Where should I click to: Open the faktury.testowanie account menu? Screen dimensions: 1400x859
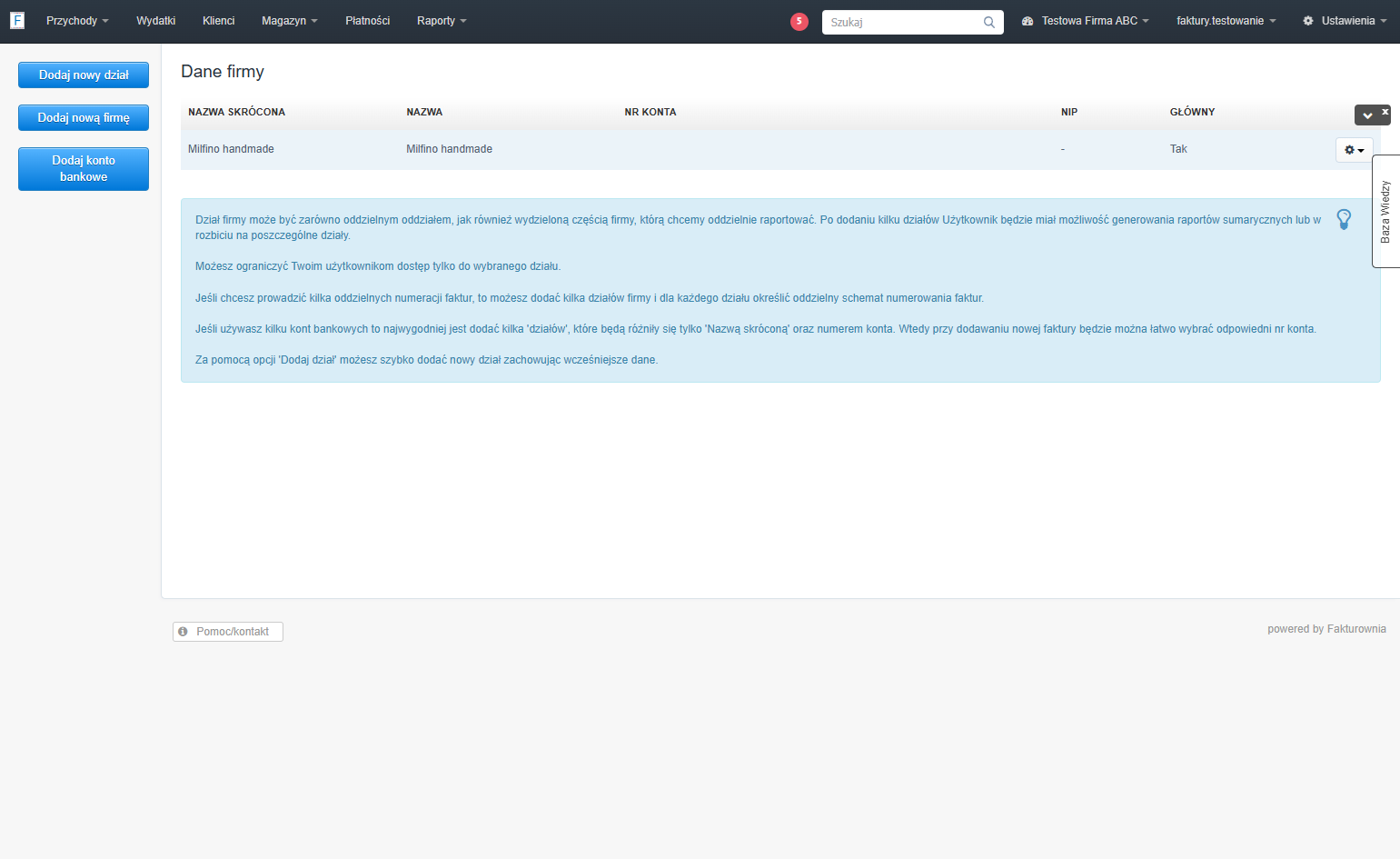pyautogui.click(x=1226, y=21)
